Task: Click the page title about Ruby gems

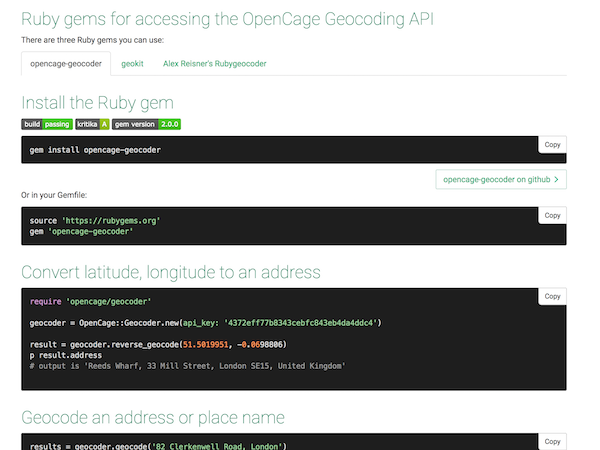Action: (227, 19)
